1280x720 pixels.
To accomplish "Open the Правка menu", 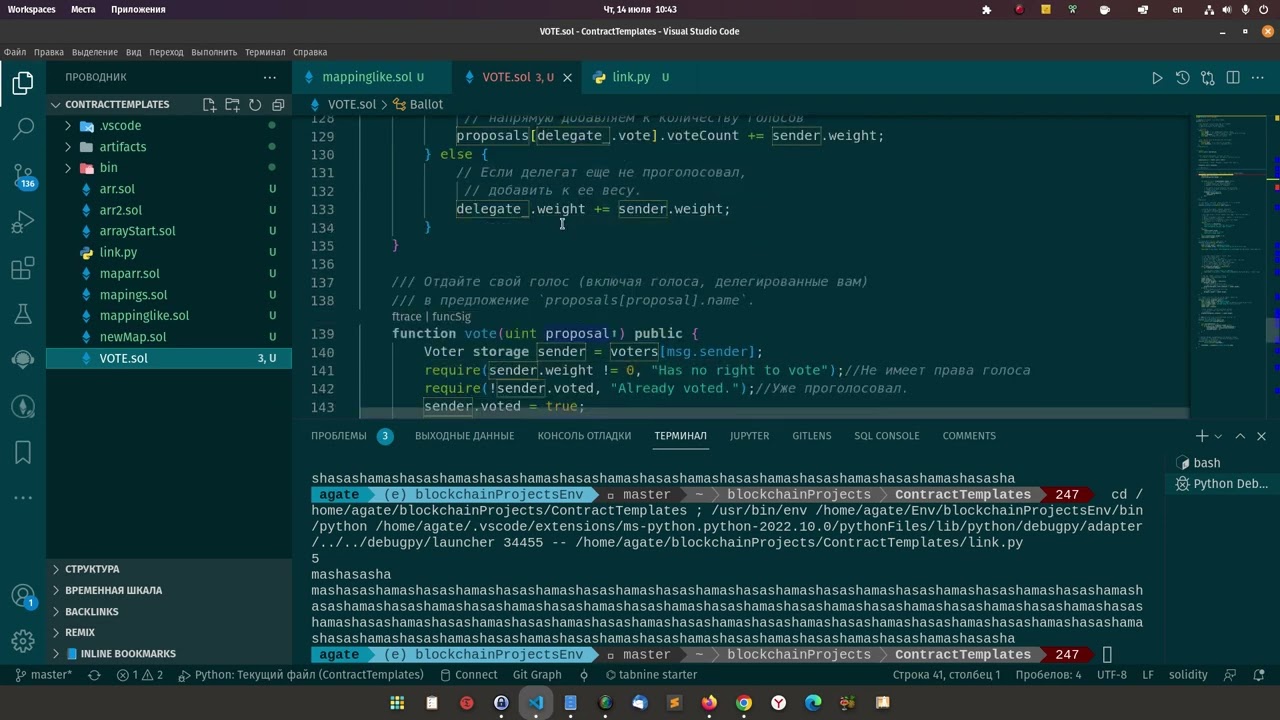I will click(48, 52).
